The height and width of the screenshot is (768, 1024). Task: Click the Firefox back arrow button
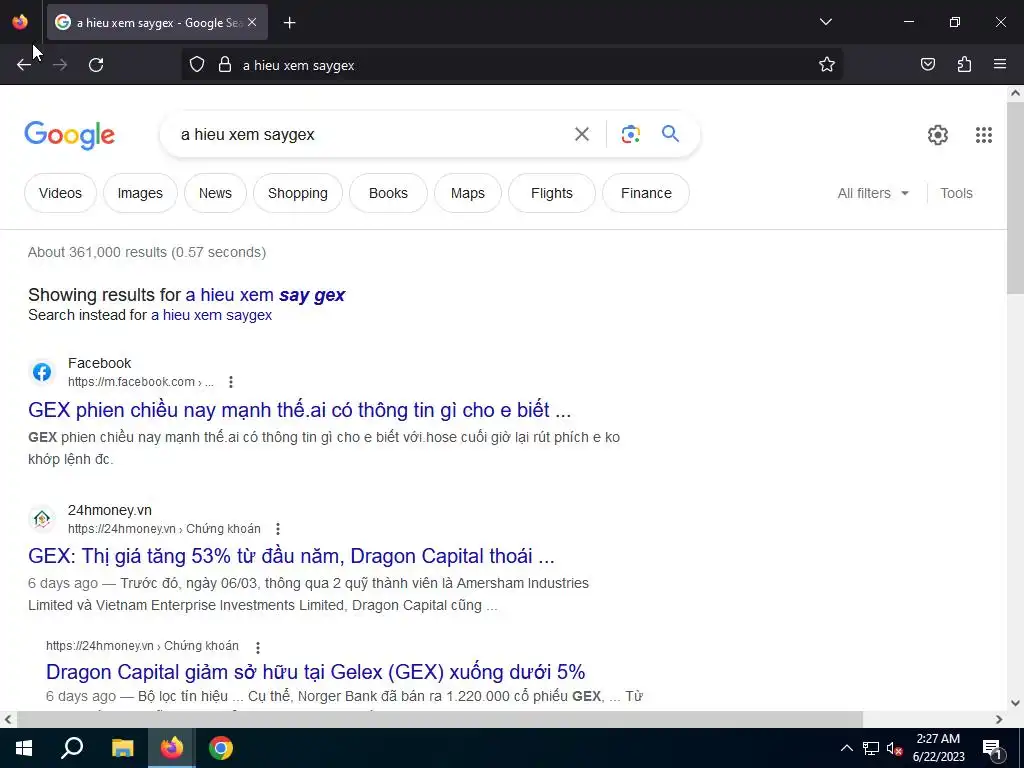[24, 65]
